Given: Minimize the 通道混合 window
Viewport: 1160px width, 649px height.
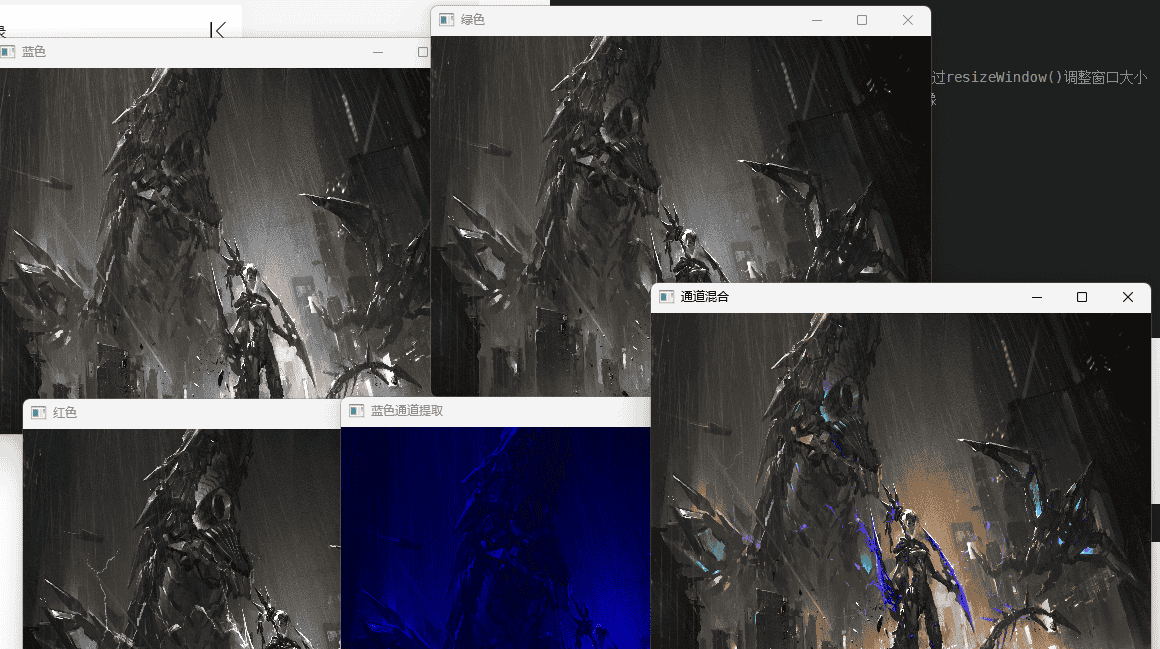Looking at the screenshot, I should (x=1037, y=297).
